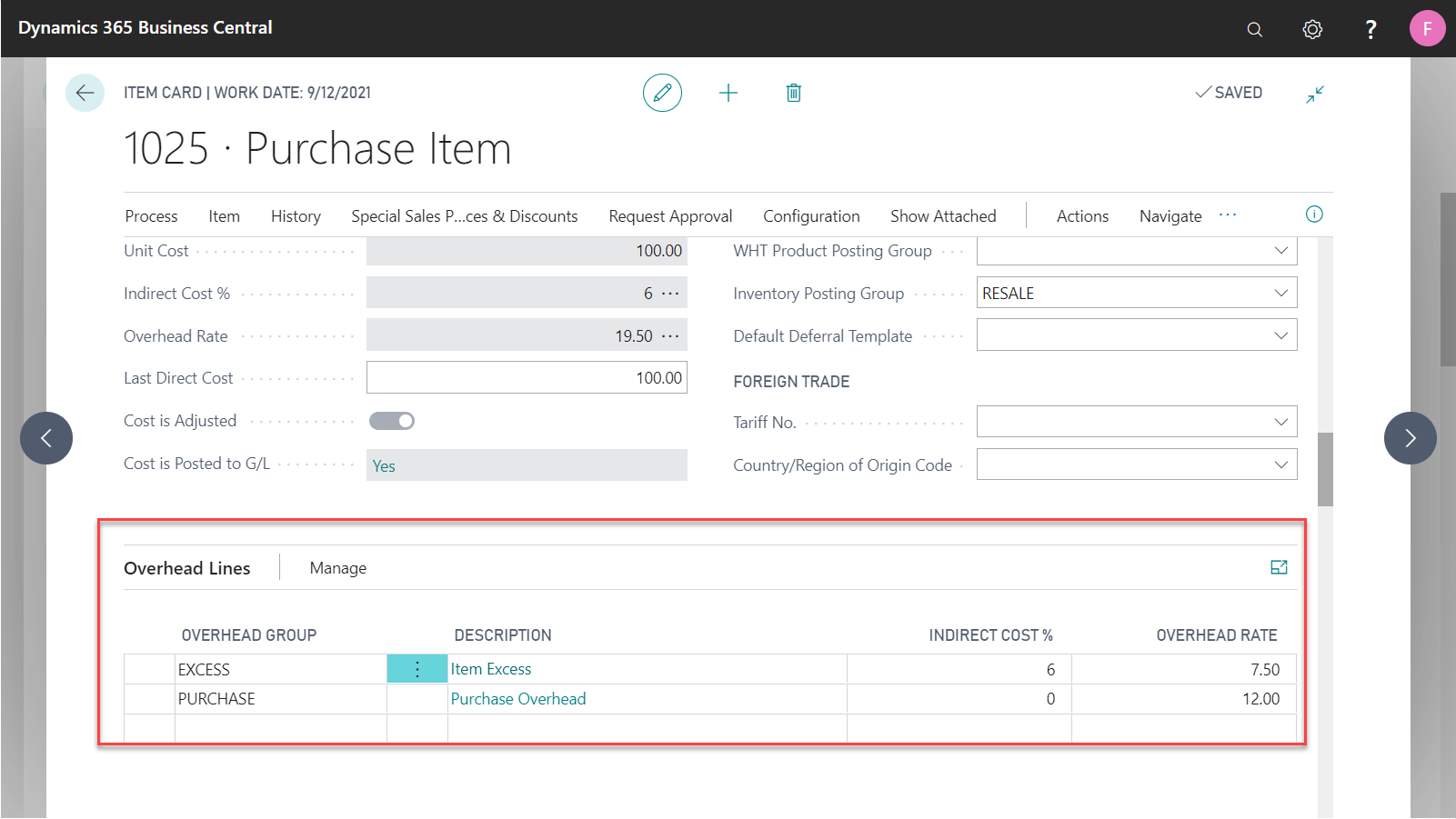Screen dimensions: 1456x819
Task: Open Overhead Rate ellipsis lookup
Action: click(670, 336)
